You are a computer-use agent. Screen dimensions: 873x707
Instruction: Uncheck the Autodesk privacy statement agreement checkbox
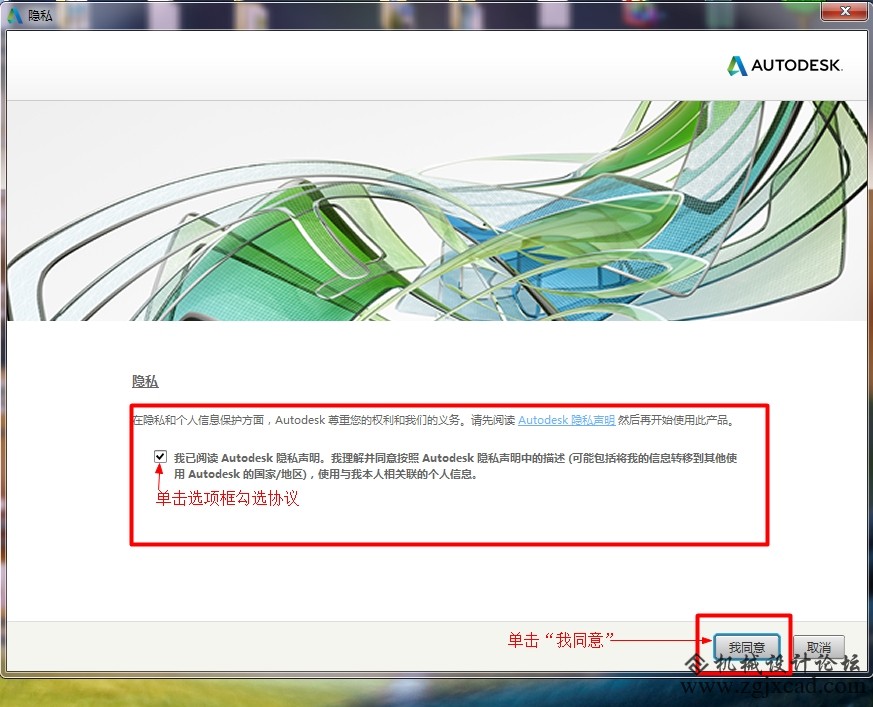[x=160, y=457]
